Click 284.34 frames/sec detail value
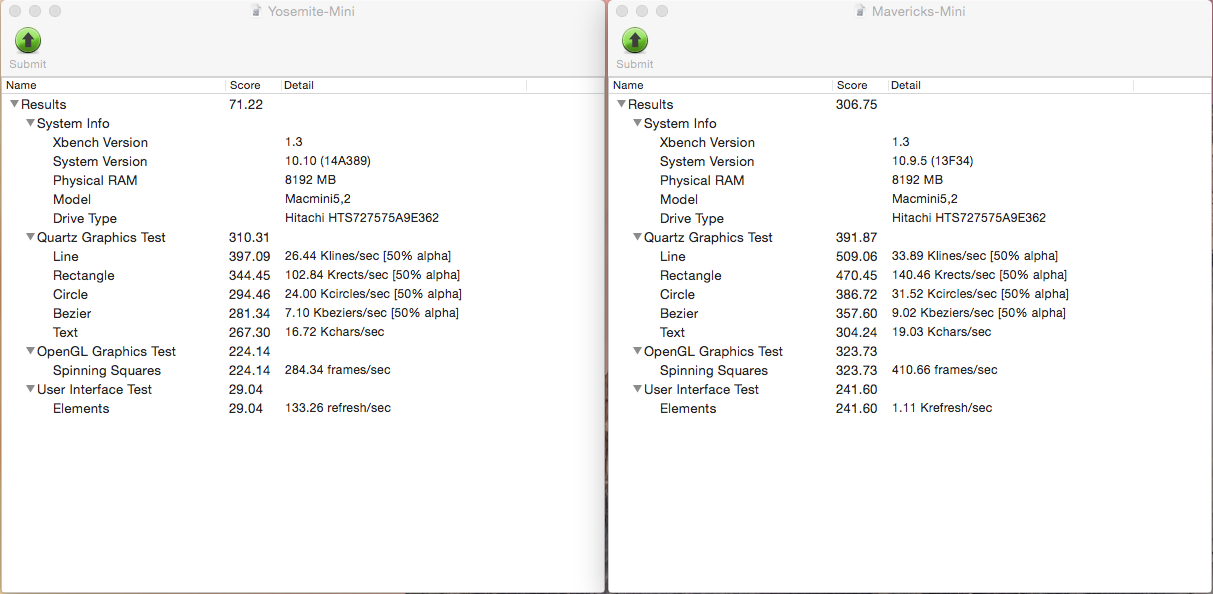This screenshot has height=594, width=1213. point(338,370)
